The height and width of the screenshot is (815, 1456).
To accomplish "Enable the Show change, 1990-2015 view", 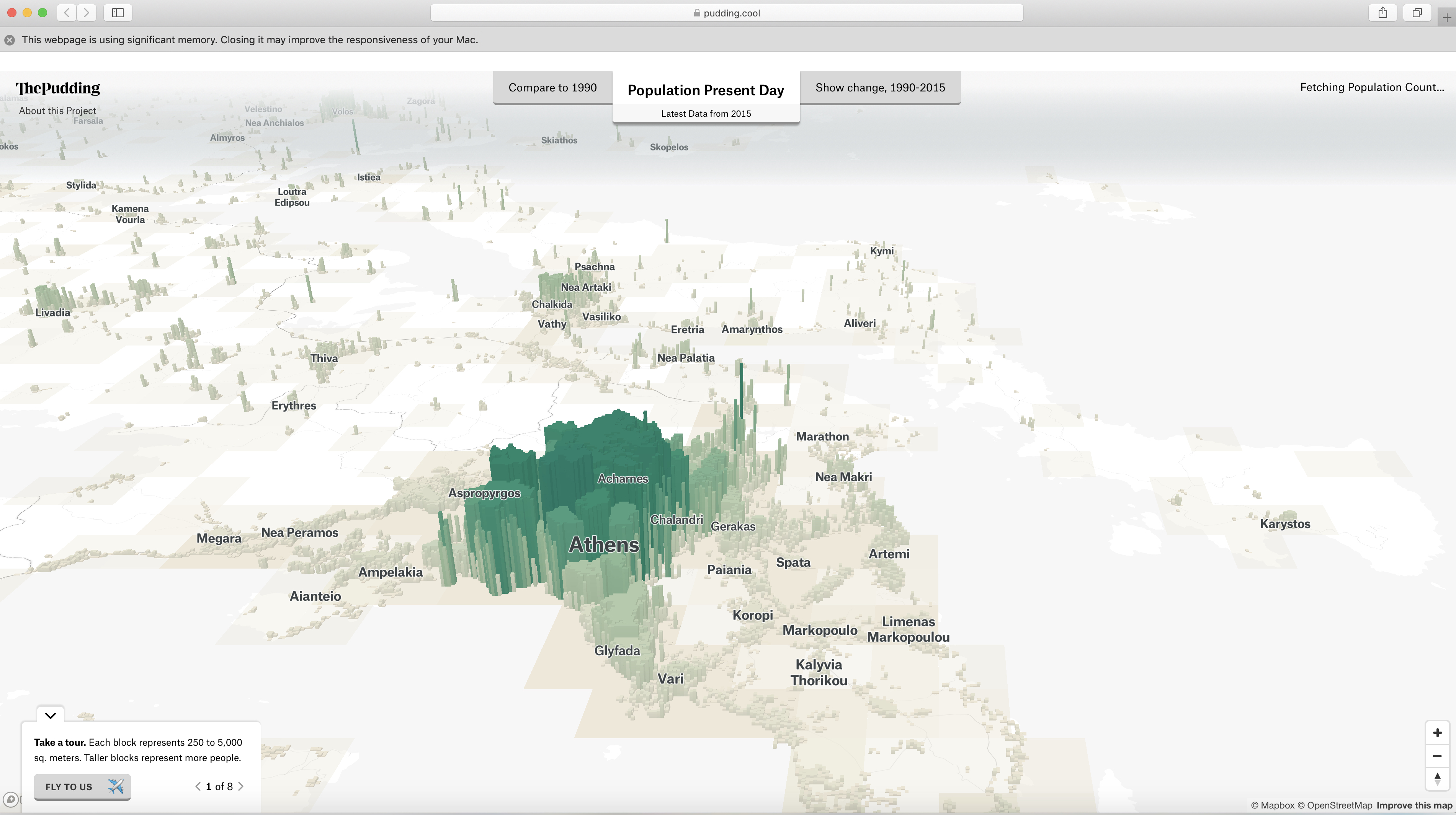I will (879, 88).
